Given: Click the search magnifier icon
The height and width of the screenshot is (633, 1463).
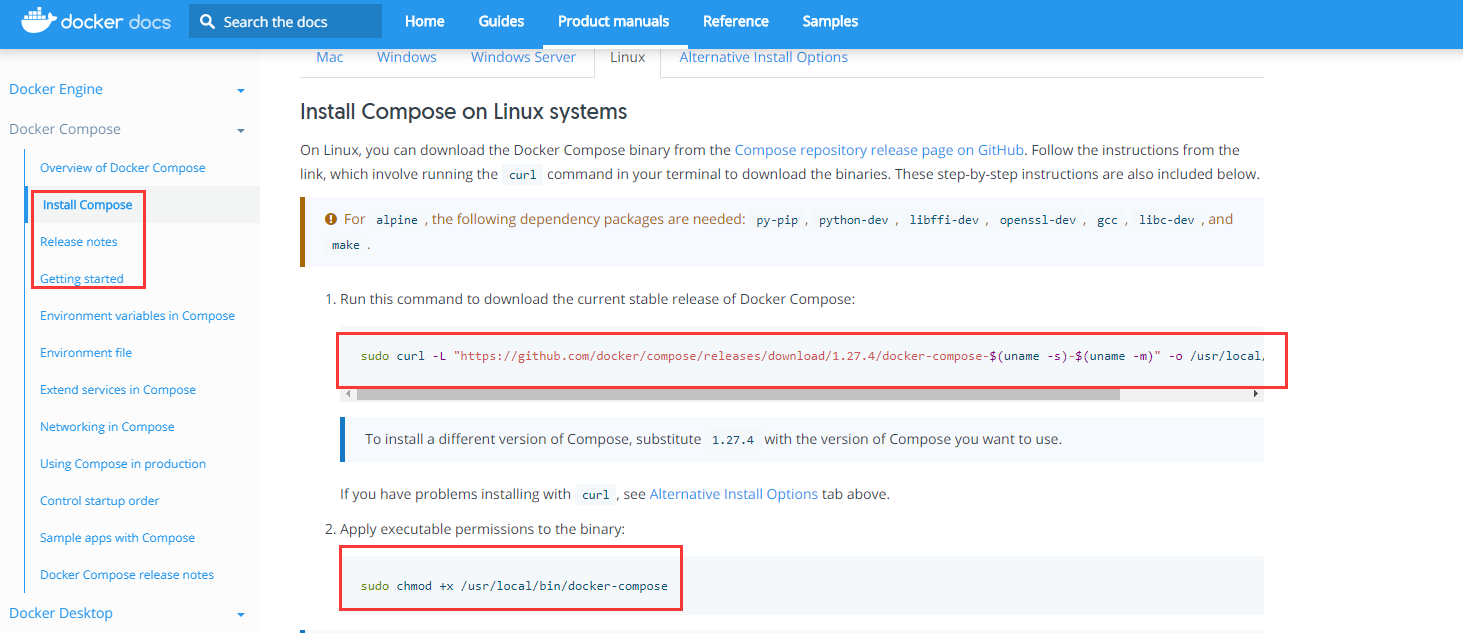Looking at the screenshot, I should click(207, 21).
